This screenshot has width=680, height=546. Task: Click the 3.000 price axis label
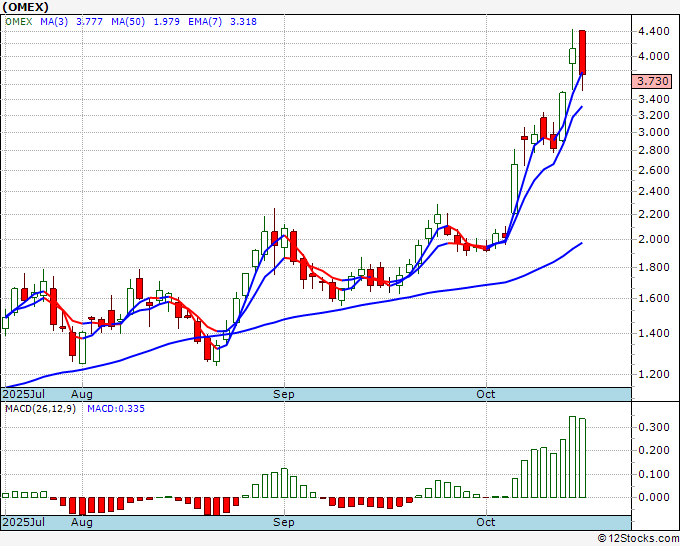(654, 132)
